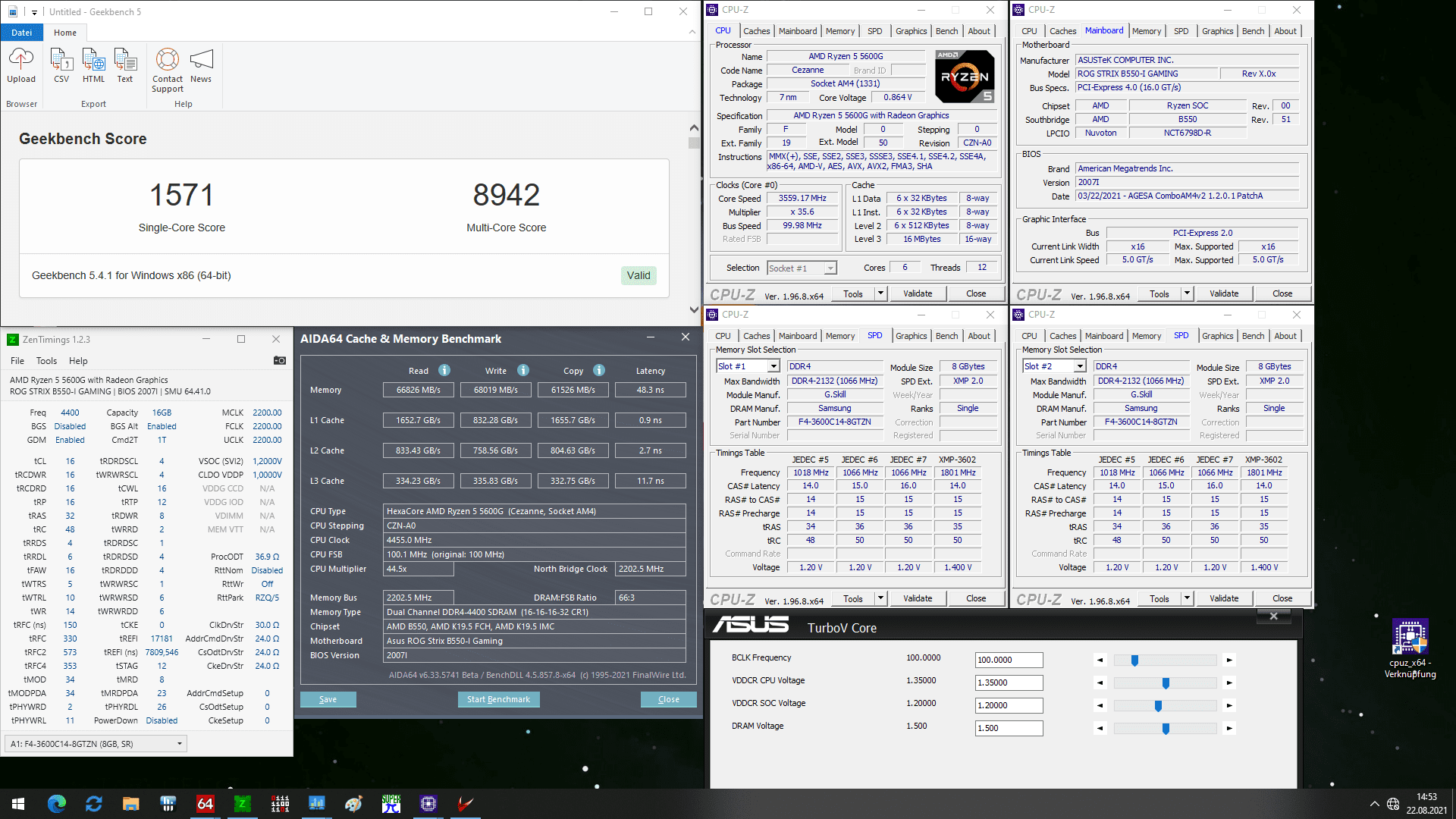Open the ZenTimings File menu
Viewport: 1456px width, 819px height.
17,361
